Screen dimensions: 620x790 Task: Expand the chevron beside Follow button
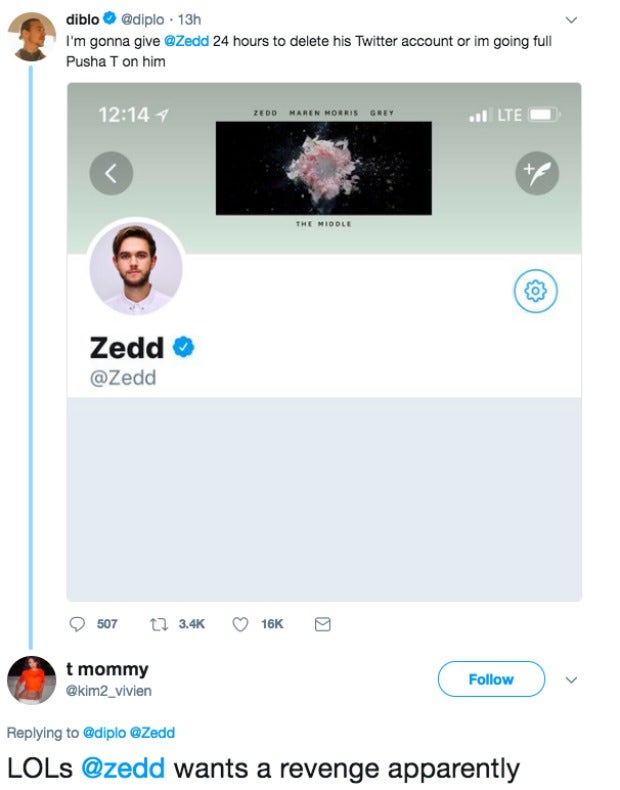pyautogui.click(x=572, y=679)
